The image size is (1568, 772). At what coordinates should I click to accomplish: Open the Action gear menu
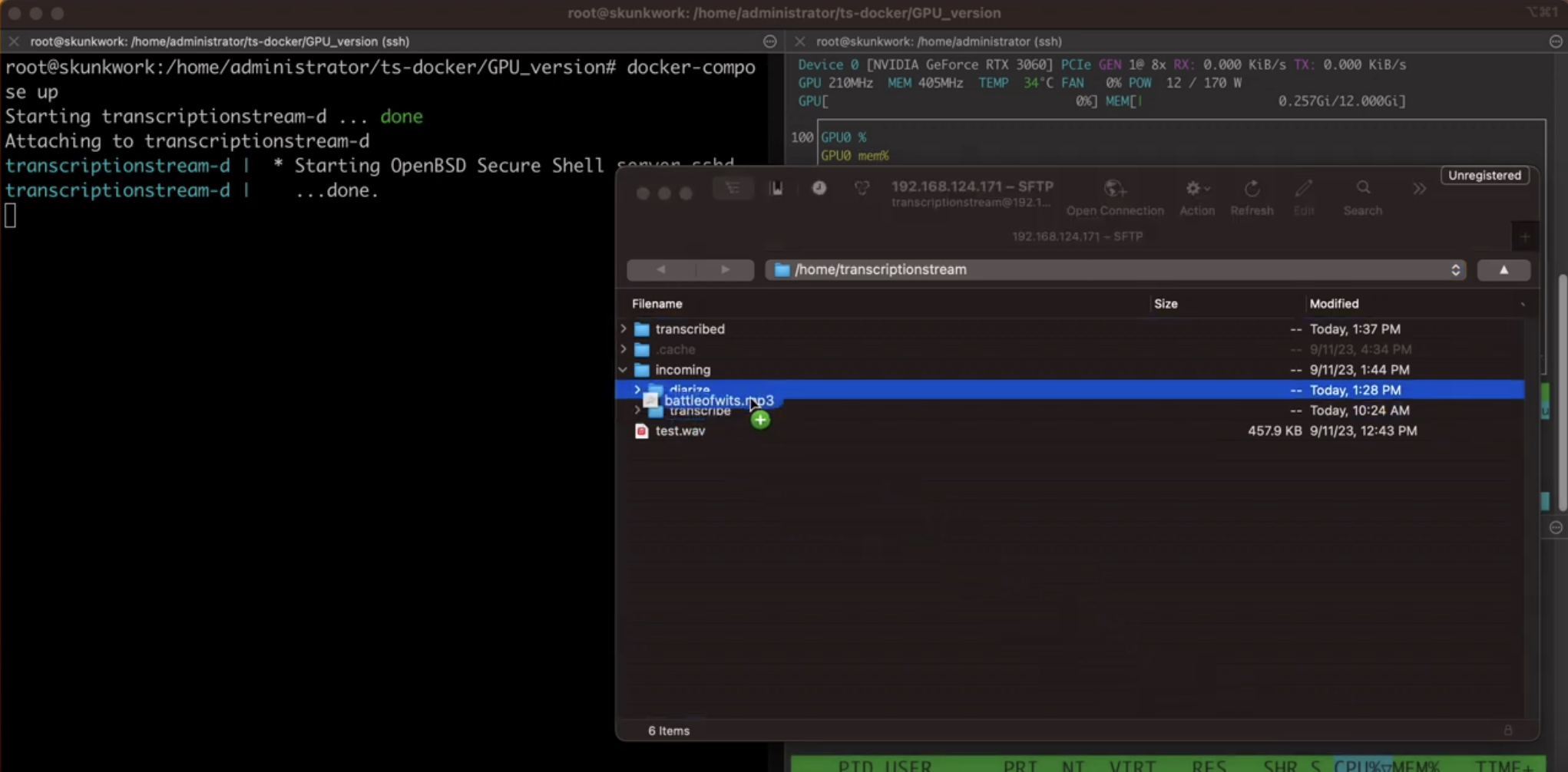(1196, 188)
